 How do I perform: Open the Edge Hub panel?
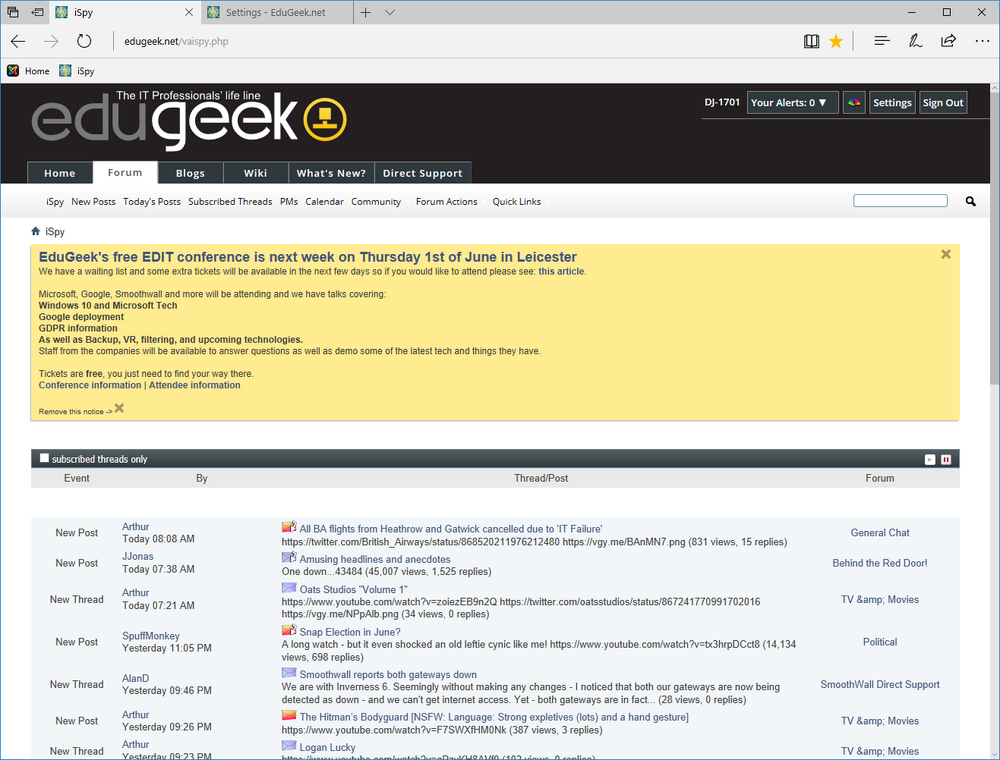pyautogui.click(x=882, y=41)
